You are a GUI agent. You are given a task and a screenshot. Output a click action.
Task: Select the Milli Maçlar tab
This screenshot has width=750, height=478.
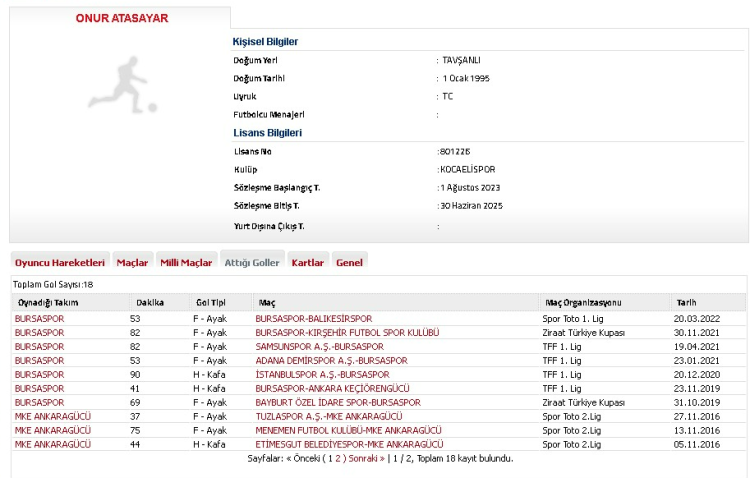click(x=186, y=262)
